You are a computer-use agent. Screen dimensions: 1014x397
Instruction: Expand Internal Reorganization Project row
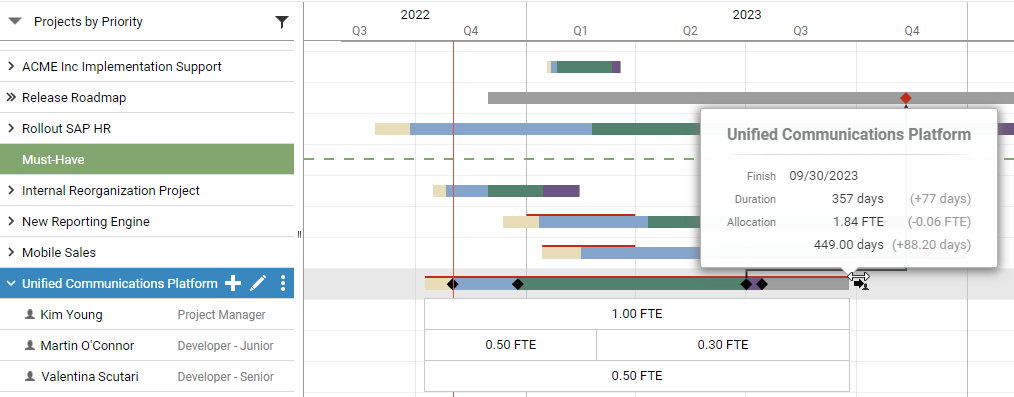10,191
